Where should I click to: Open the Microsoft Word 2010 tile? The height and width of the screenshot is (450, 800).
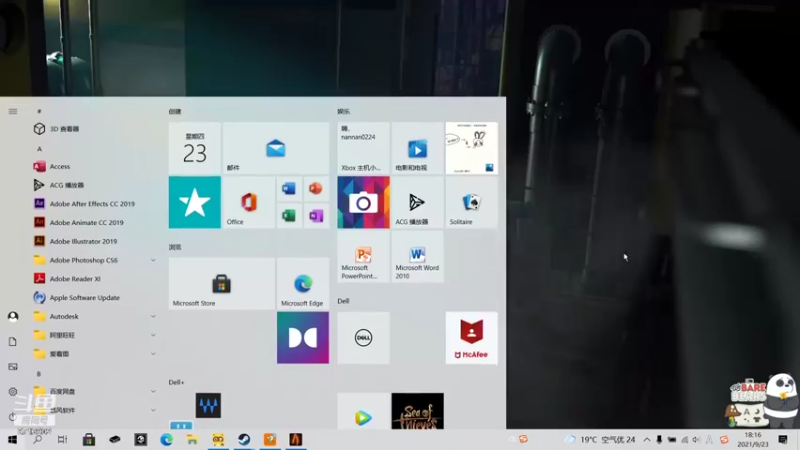[417, 256]
